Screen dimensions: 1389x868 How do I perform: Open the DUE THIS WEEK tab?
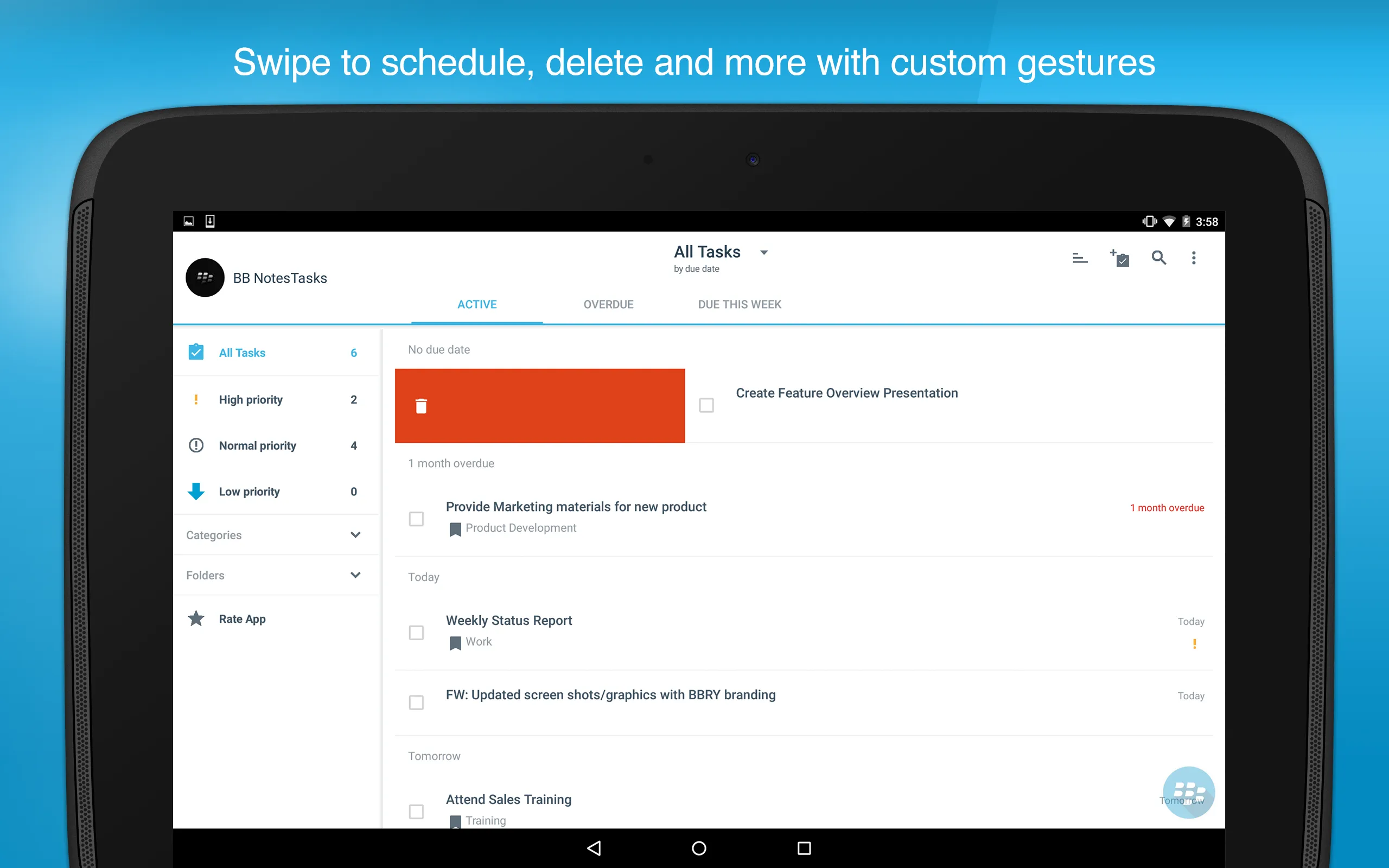coord(738,304)
